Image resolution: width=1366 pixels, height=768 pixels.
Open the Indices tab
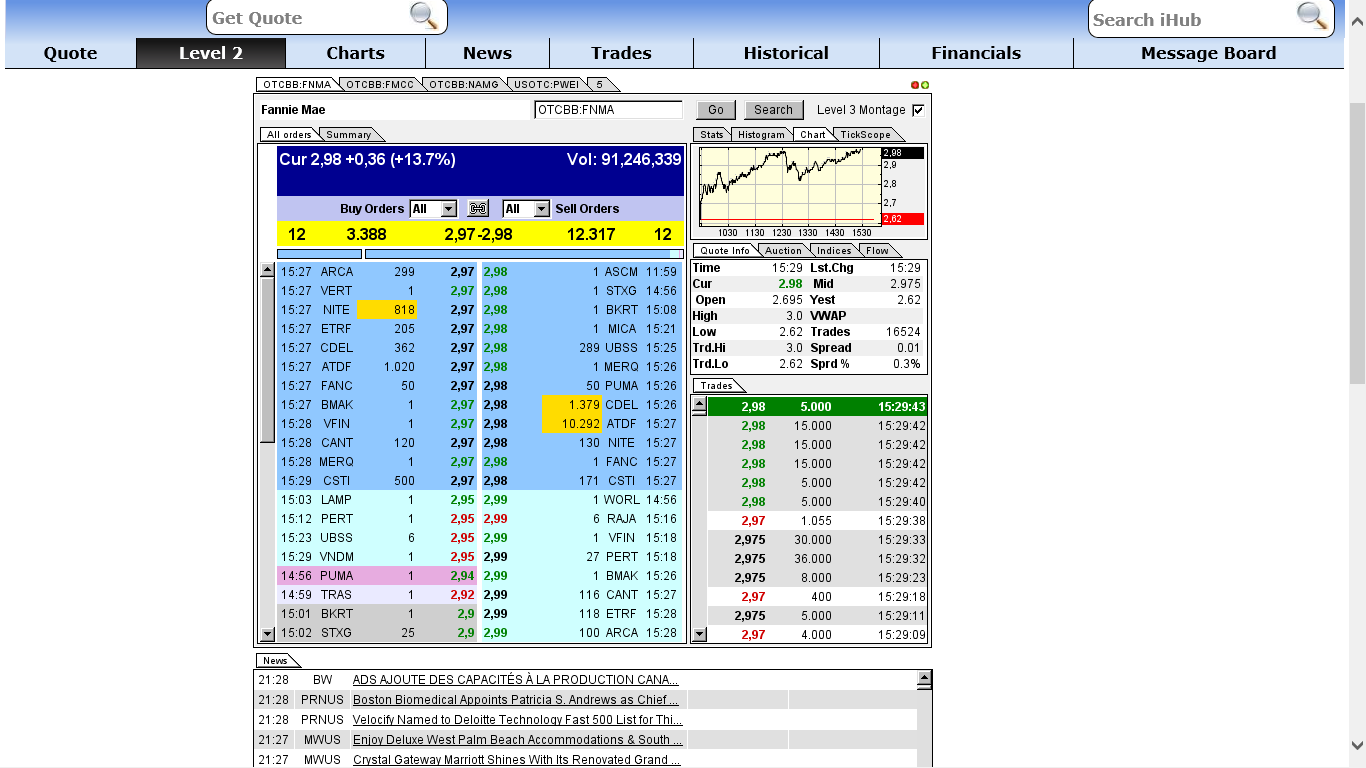pyautogui.click(x=833, y=251)
